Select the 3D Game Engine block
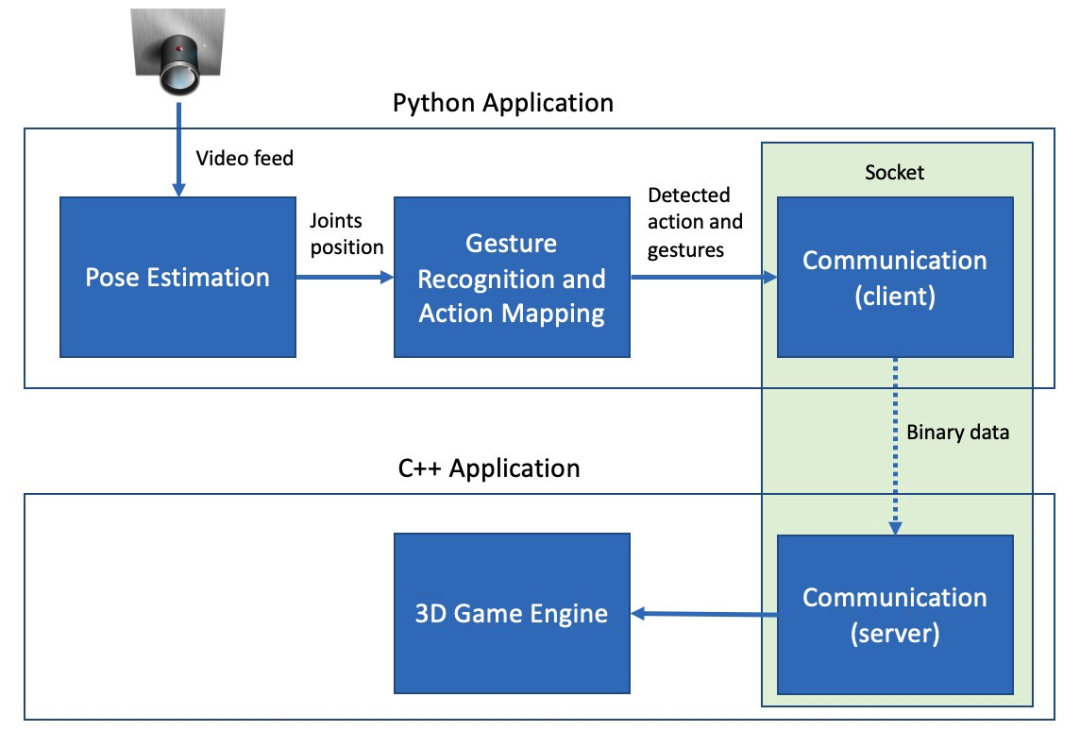Screen dimensions: 1080x748 (512, 613)
